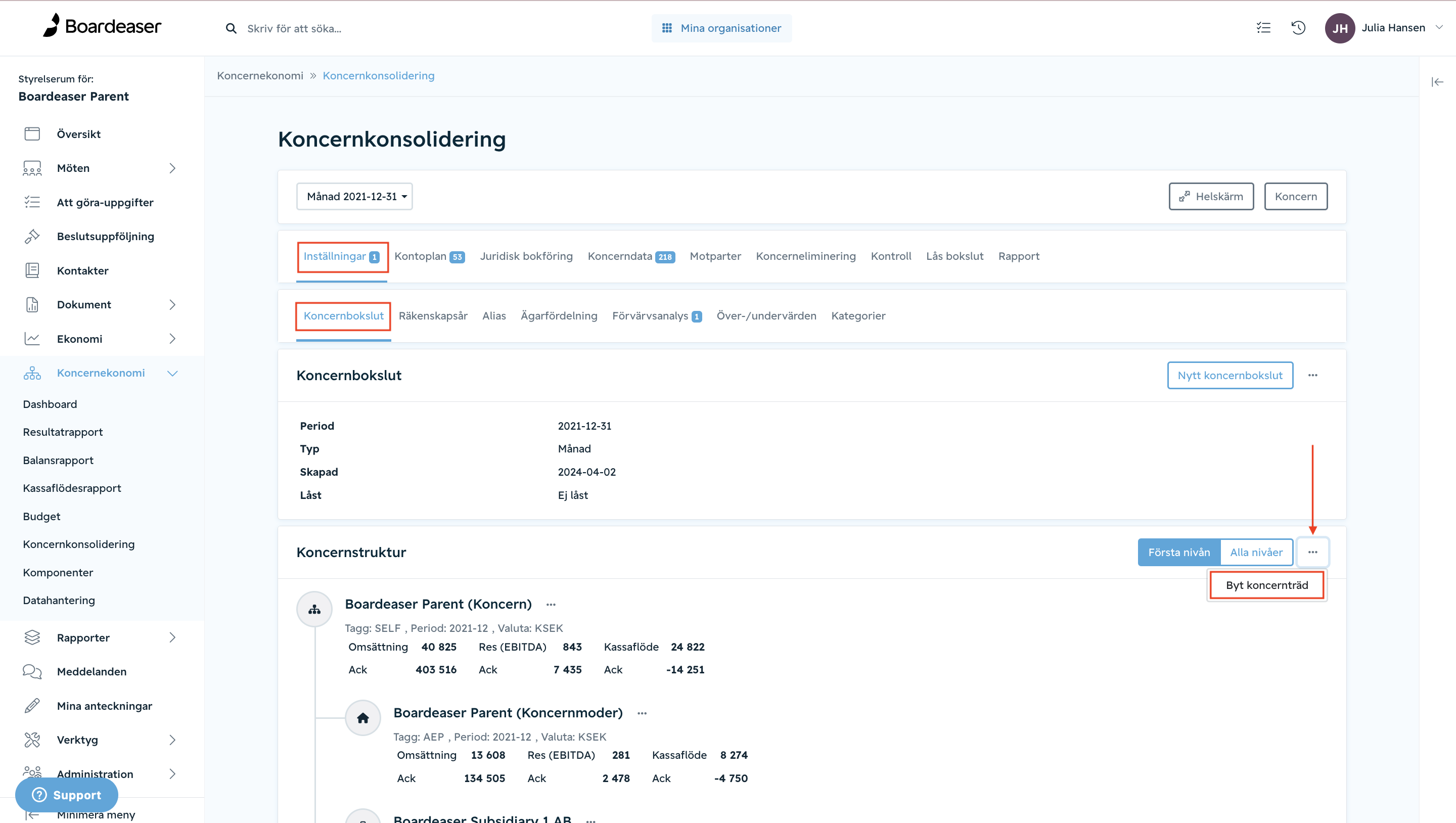Open Resultatrapport in sidebar
Viewport: 1456px width, 823px height.
point(63,432)
